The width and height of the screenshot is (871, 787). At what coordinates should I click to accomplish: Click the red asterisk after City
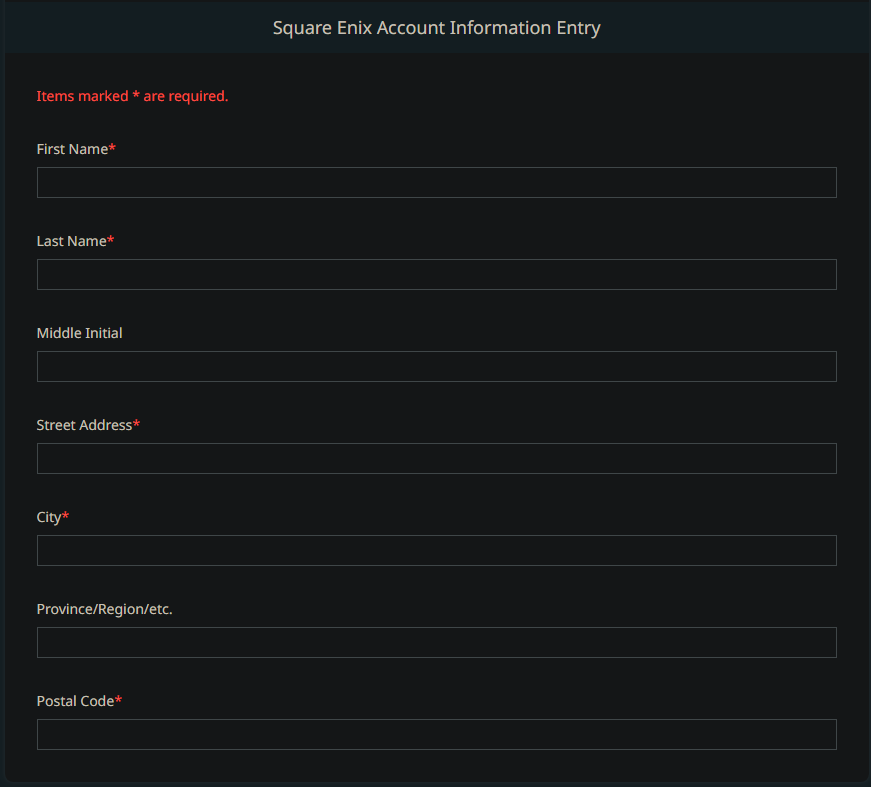coord(66,516)
